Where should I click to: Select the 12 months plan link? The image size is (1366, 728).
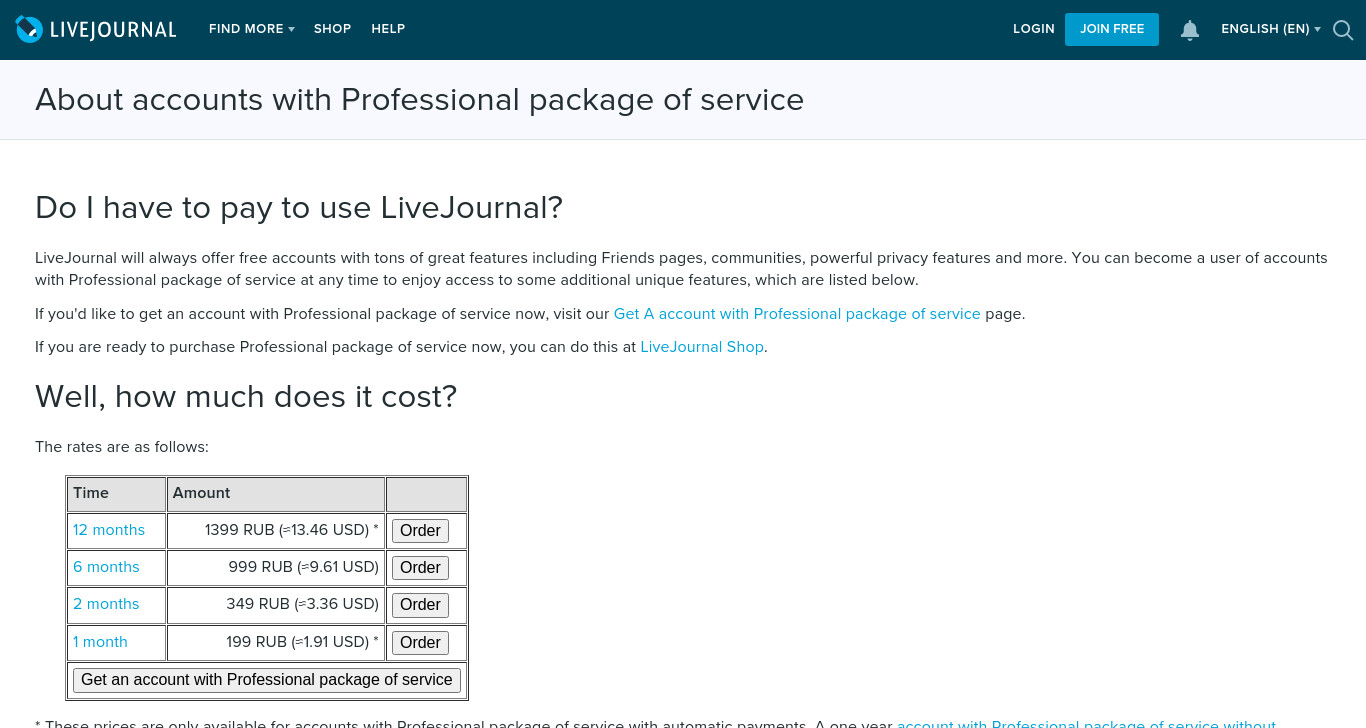[109, 530]
